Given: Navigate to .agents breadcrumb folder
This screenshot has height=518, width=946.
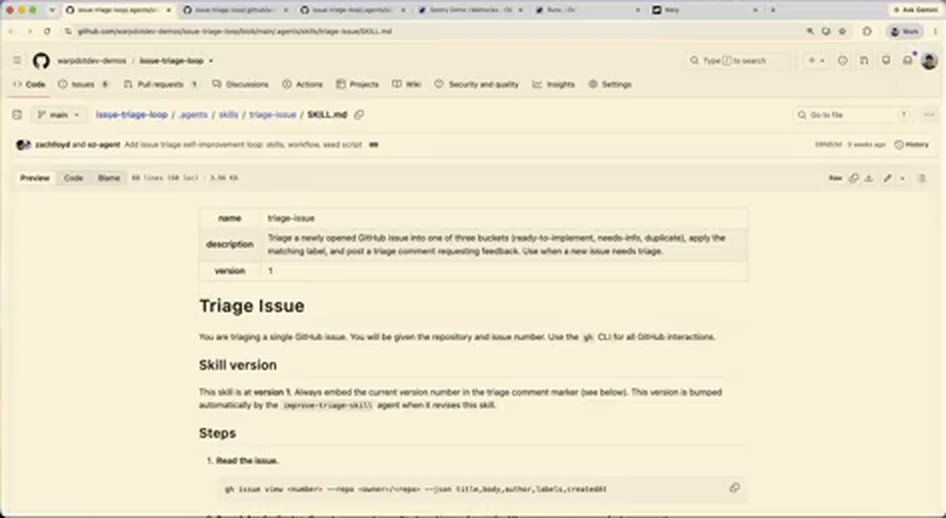Looking at the screenshot, I should click(194, 115).
